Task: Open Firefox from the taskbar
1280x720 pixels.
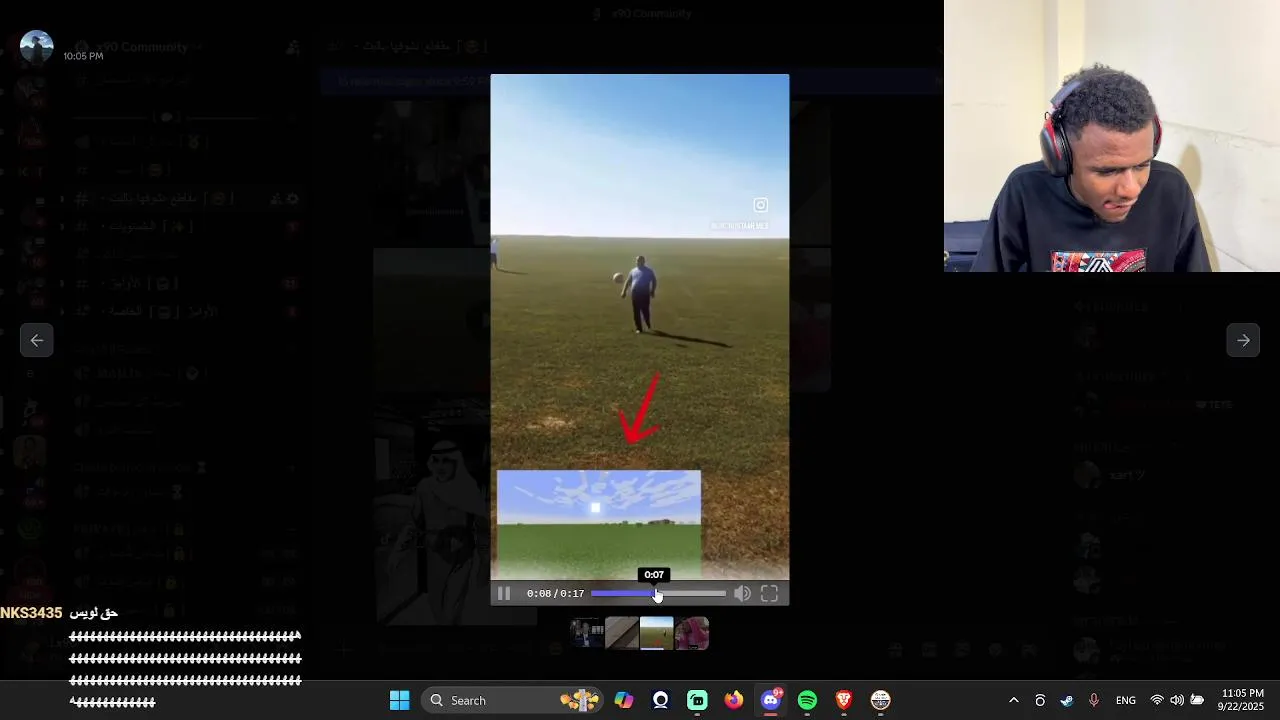Action: pos(734,700)
